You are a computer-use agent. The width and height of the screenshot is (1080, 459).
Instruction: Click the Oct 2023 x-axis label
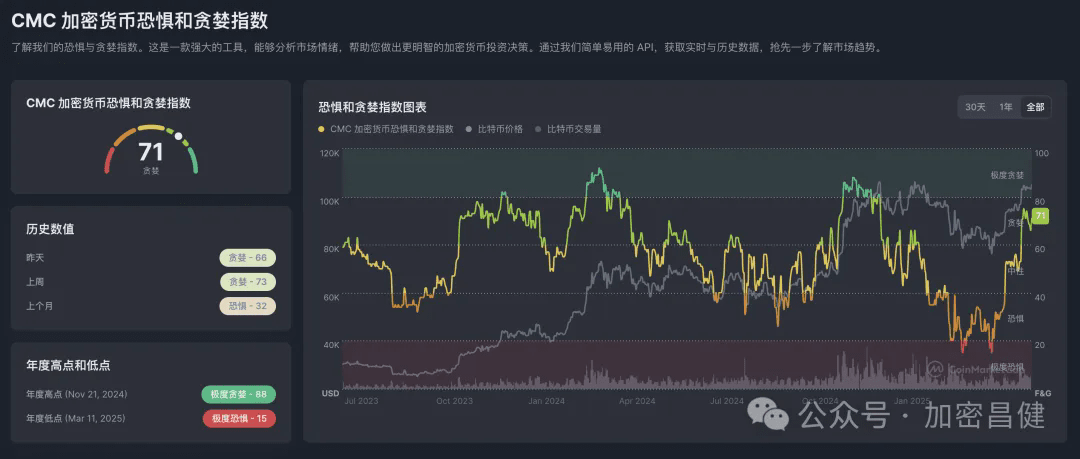click(457, 401)
